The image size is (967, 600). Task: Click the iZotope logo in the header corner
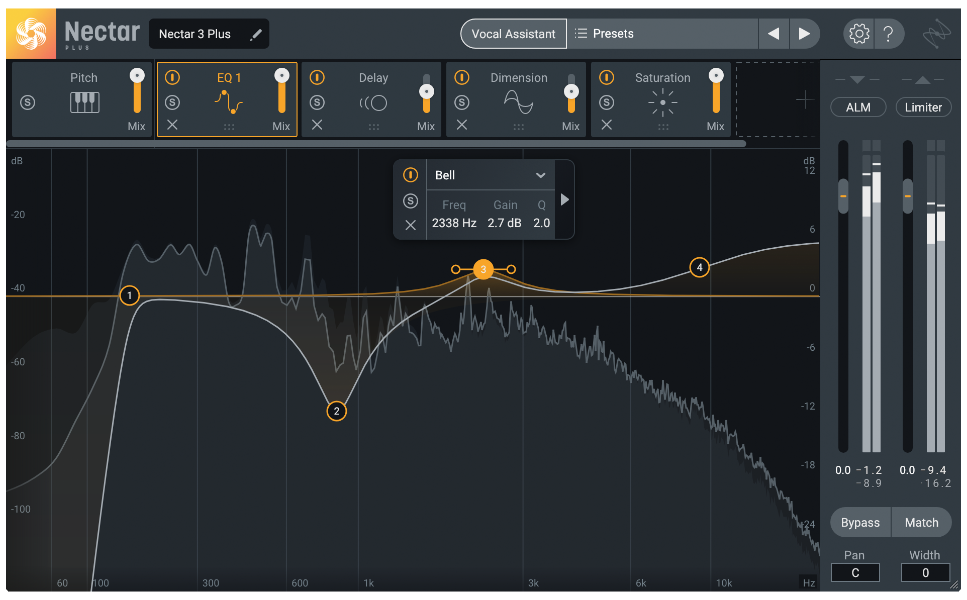936,34
